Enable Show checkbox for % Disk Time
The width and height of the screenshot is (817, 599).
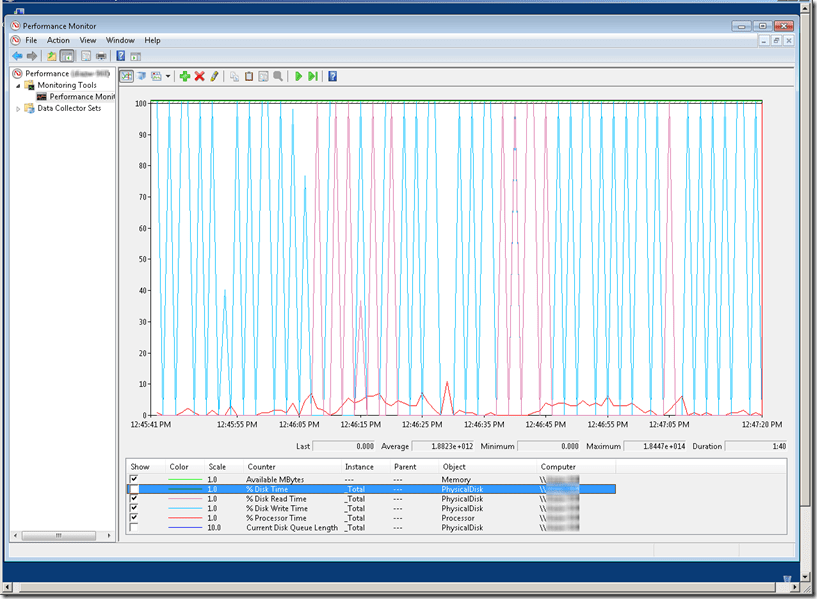[x=135, y=489]
